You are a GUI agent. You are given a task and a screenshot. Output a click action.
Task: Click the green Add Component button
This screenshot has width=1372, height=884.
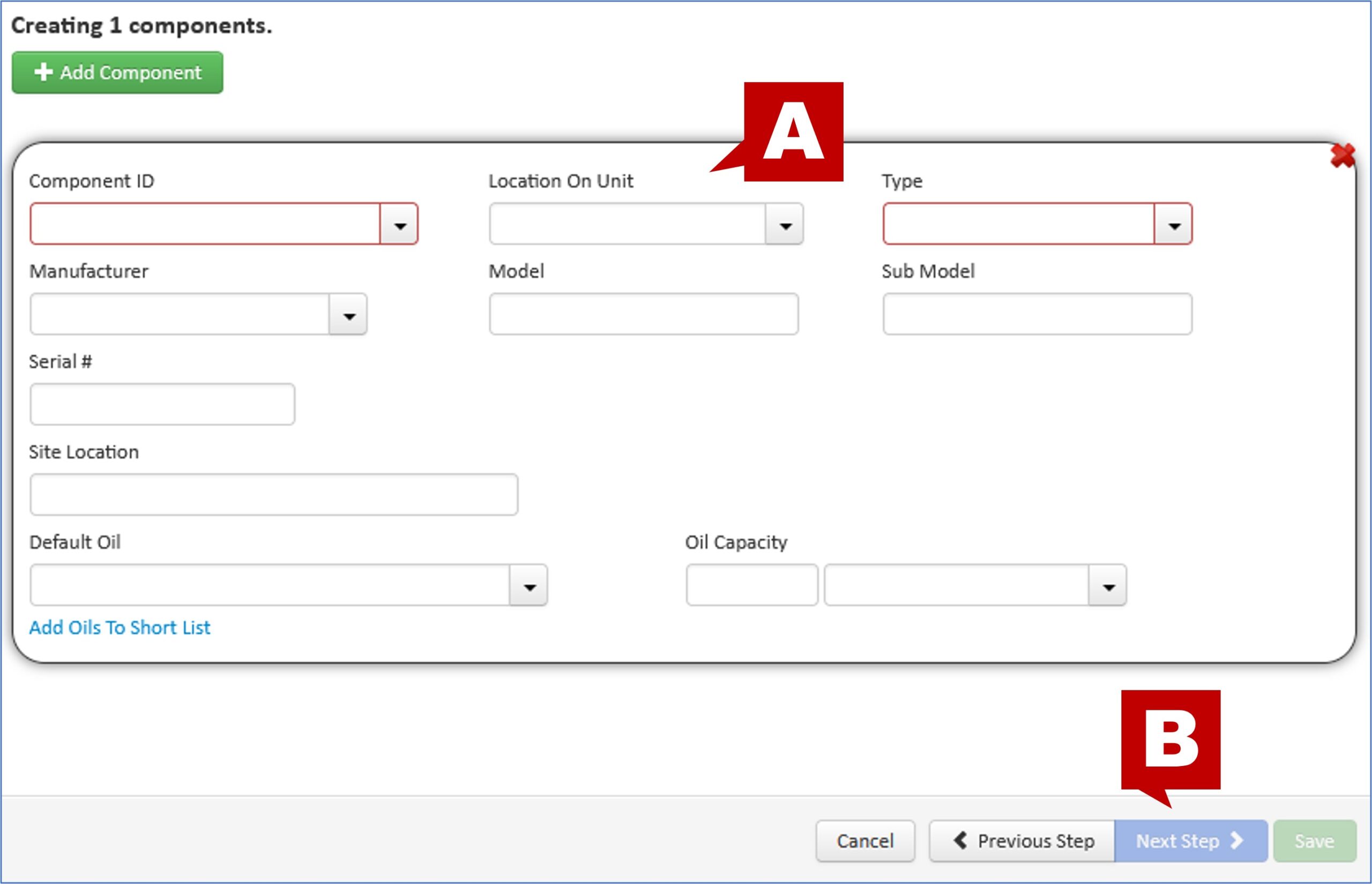(117, 73)
